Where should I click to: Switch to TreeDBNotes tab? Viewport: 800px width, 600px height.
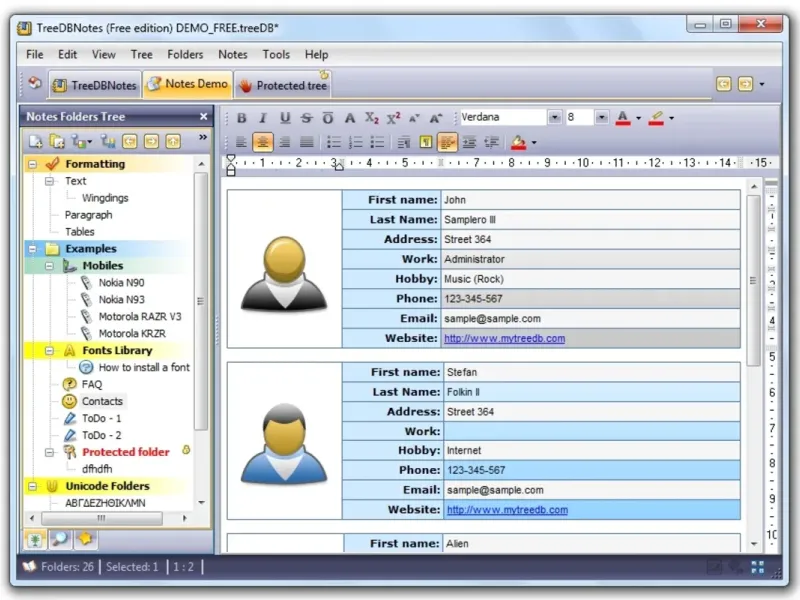click(x=95, y=85)
